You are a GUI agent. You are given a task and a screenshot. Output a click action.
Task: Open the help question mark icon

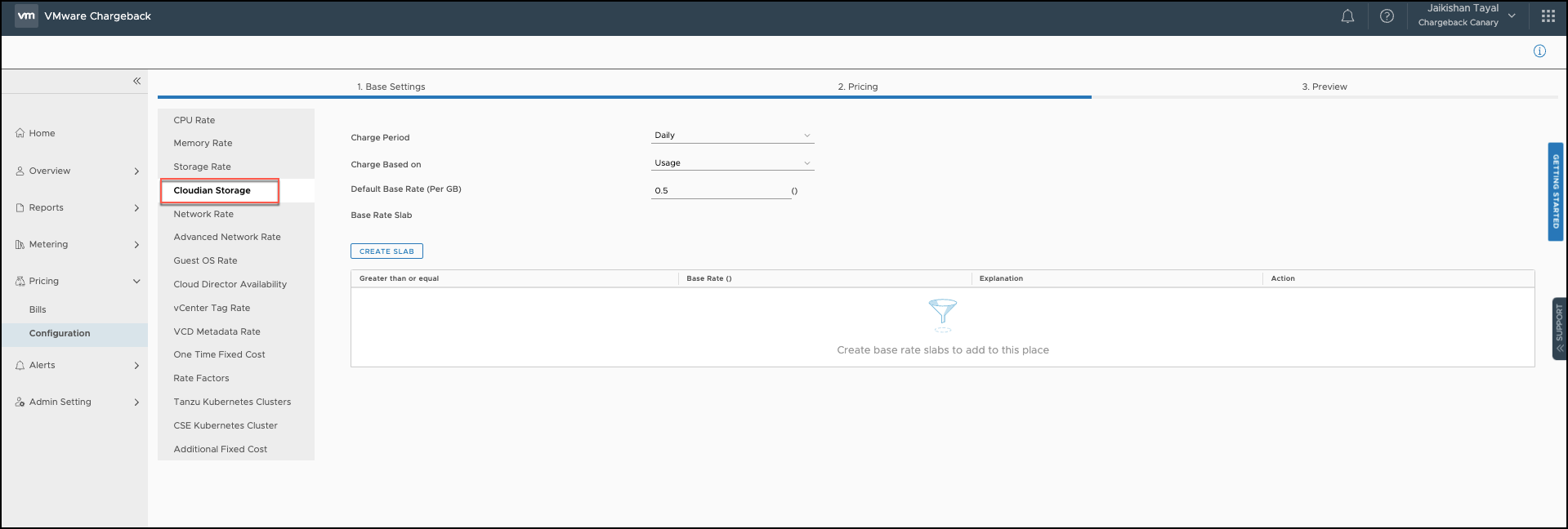[x=1387, y=16]
